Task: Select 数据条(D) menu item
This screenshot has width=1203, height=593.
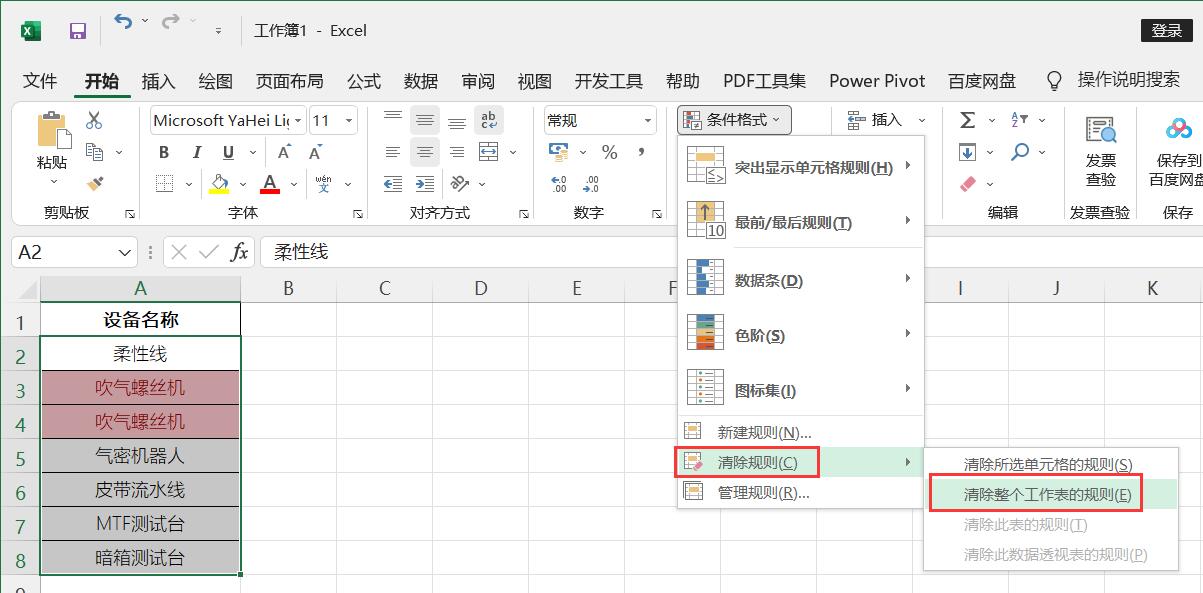Action: click(799, 280)
